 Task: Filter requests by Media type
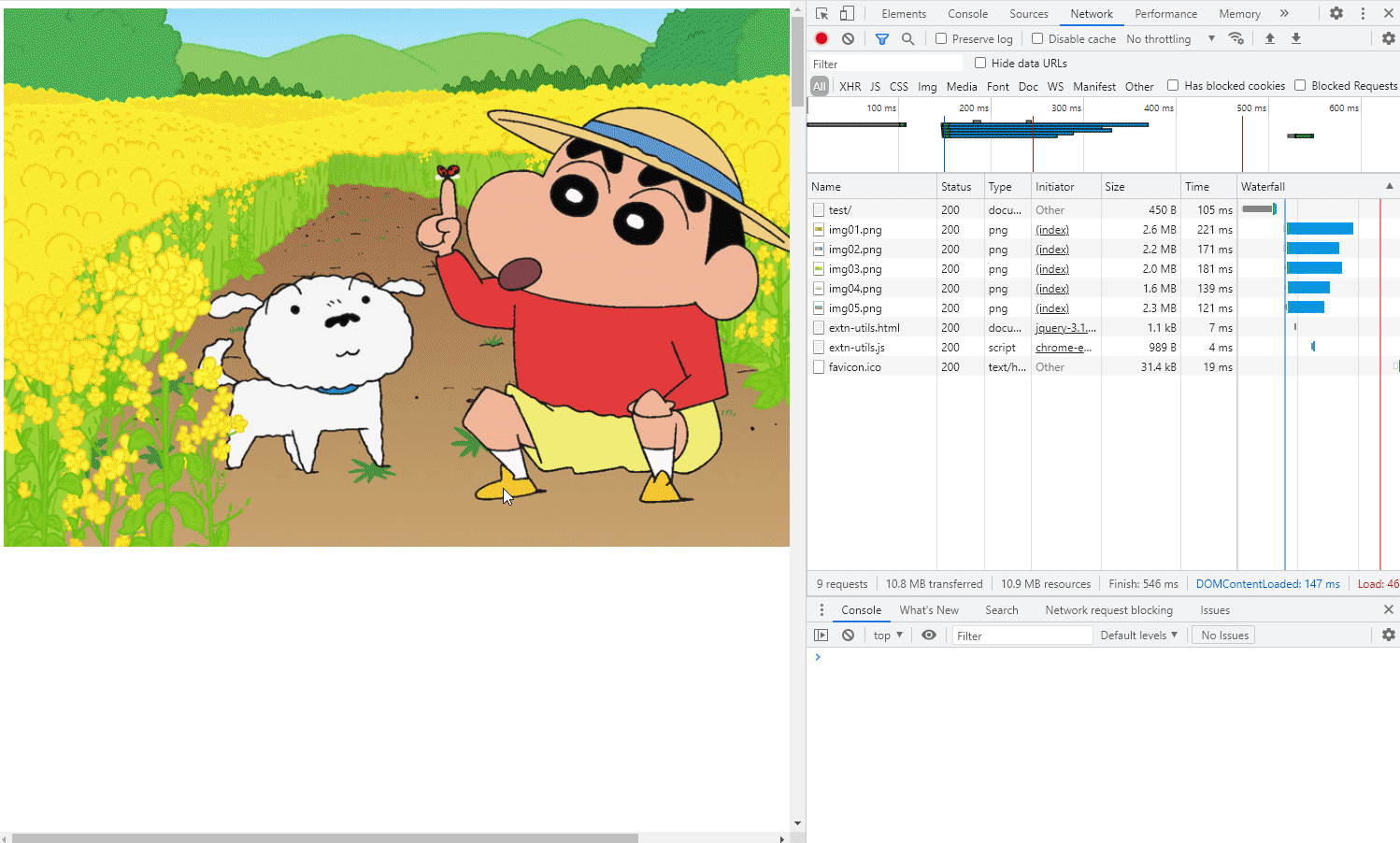click(962, 86)
